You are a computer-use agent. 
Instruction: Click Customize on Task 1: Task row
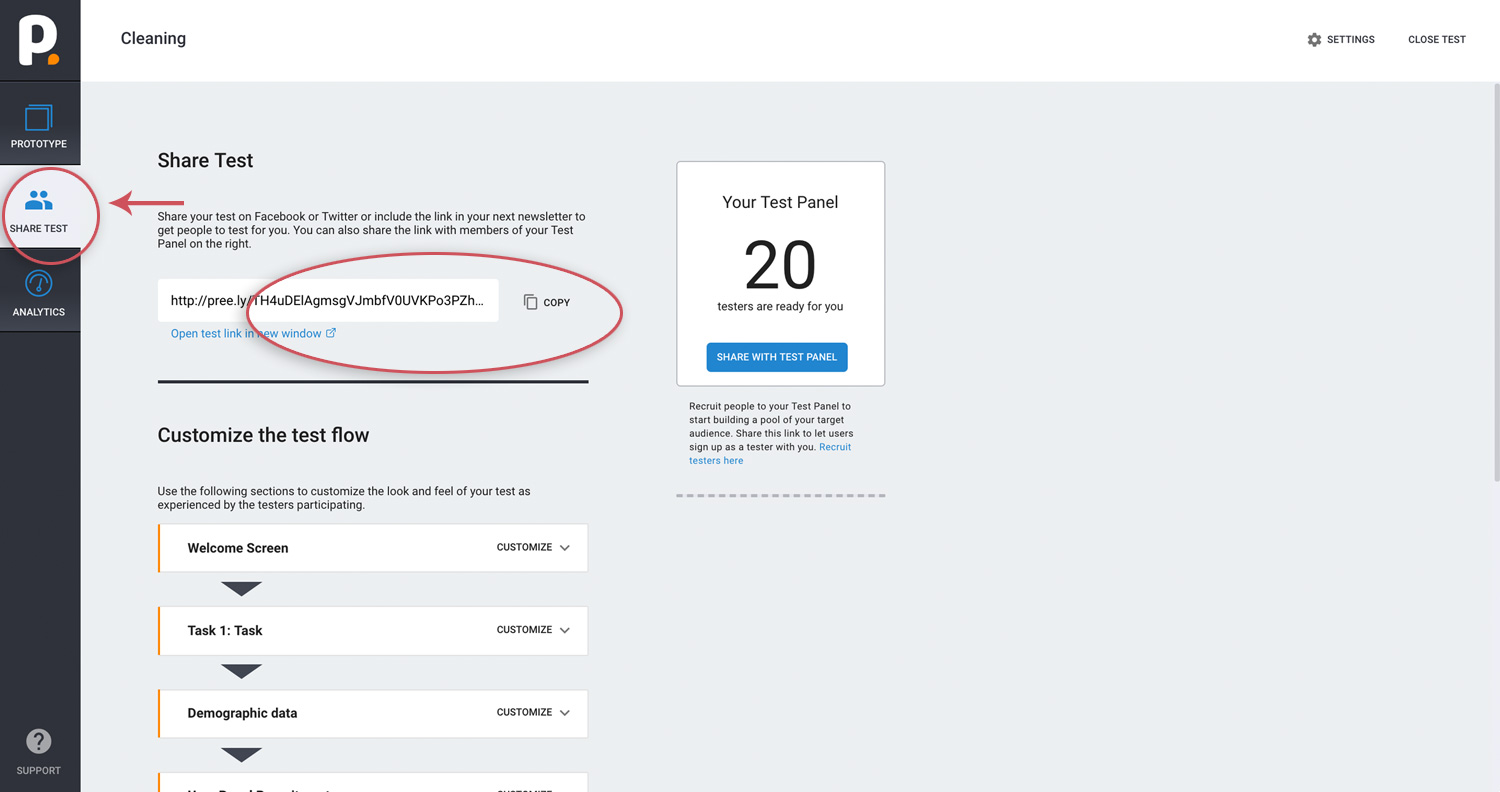click(x=524, y=630)
